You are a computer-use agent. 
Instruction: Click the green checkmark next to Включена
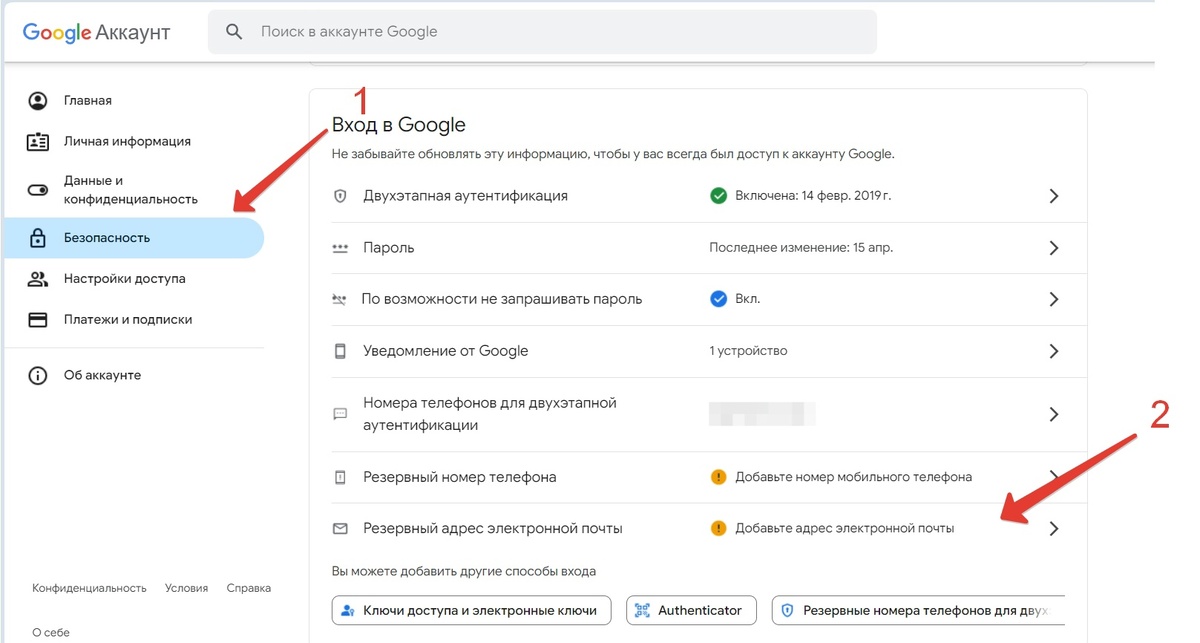click(718, 196)
